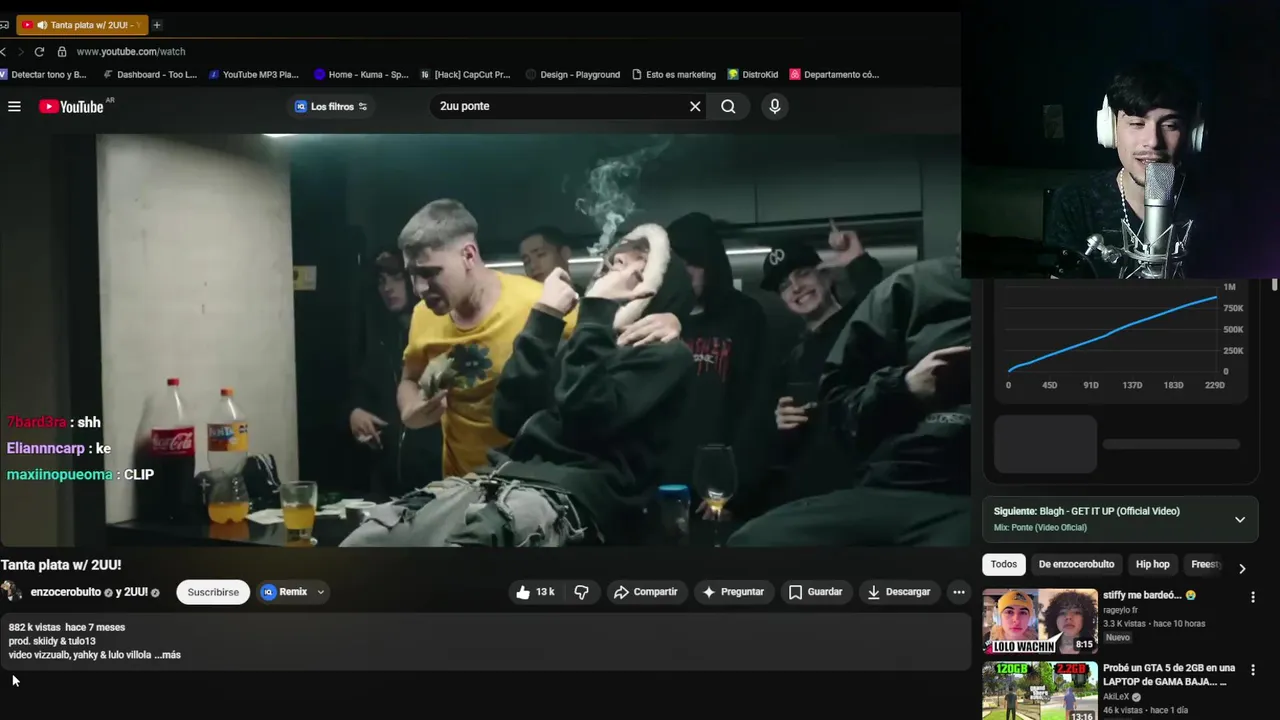The image size is (1280, 720).
Task: Select the Tanta plata w/ 2UU! tab
Action: [80, 24]
